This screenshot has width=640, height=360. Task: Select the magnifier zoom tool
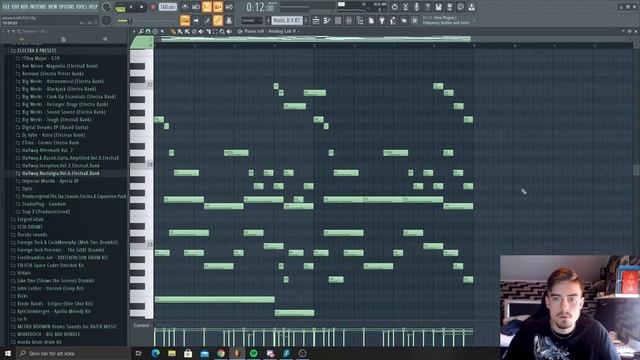point(222,31)
